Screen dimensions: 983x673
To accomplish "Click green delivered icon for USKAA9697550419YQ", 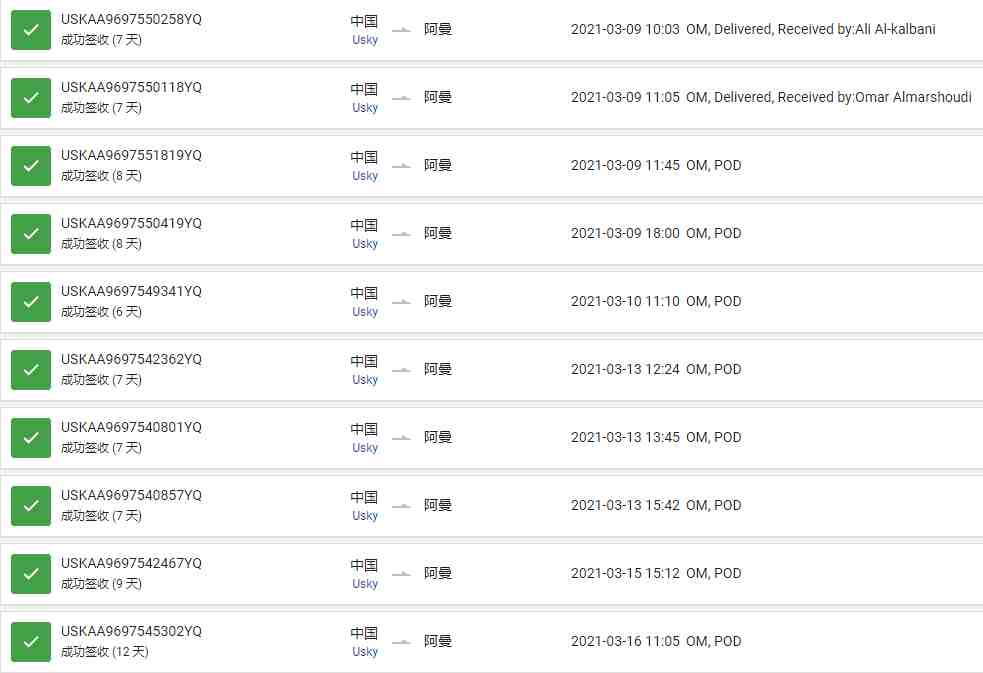I will point(31,234).
